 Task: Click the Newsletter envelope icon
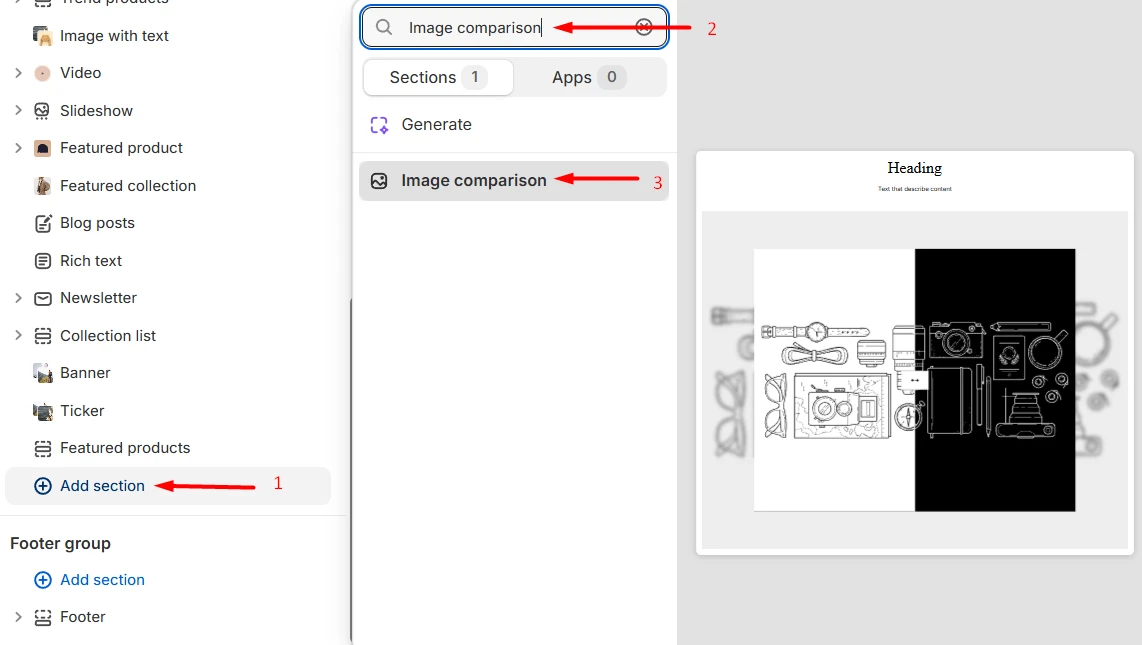(x=43, y=298)
